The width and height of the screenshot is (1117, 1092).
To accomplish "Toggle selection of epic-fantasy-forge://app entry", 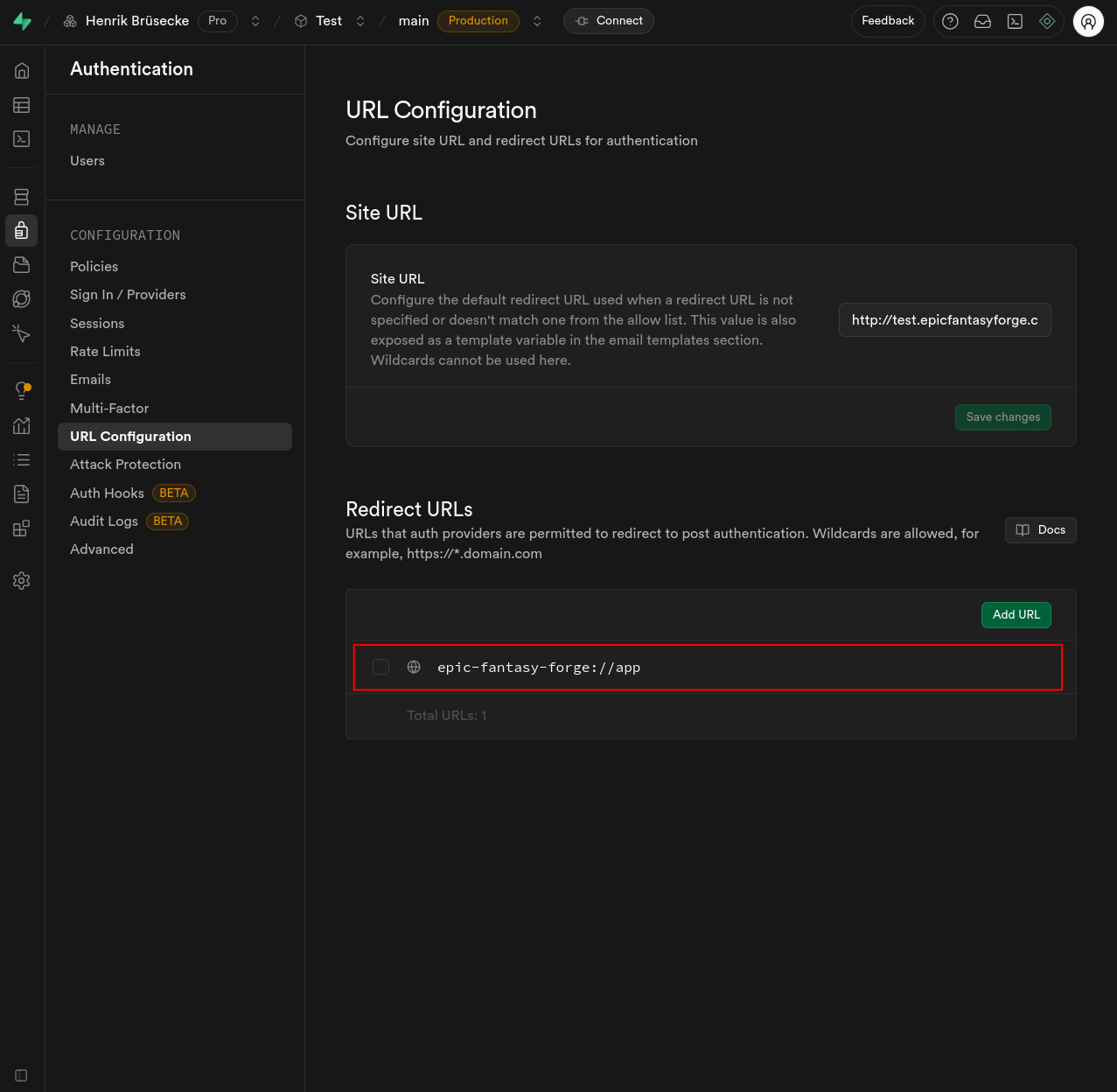I will (x=380, y=667).
